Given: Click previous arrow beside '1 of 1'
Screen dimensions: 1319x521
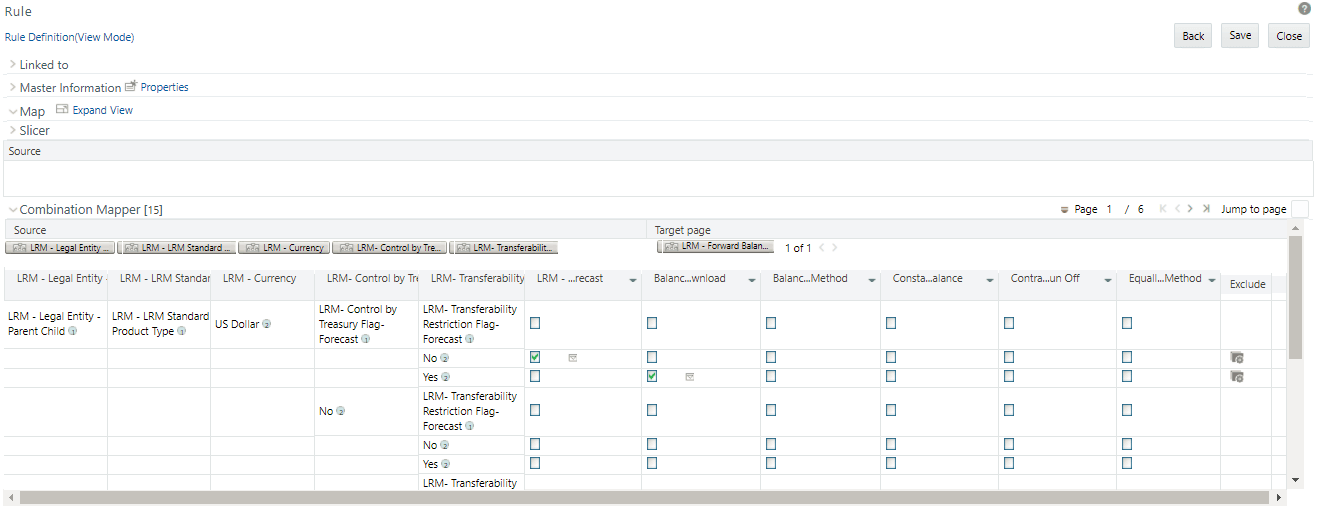Looking at the screenshot, I should pyautogui.click(x=821, y=247).
